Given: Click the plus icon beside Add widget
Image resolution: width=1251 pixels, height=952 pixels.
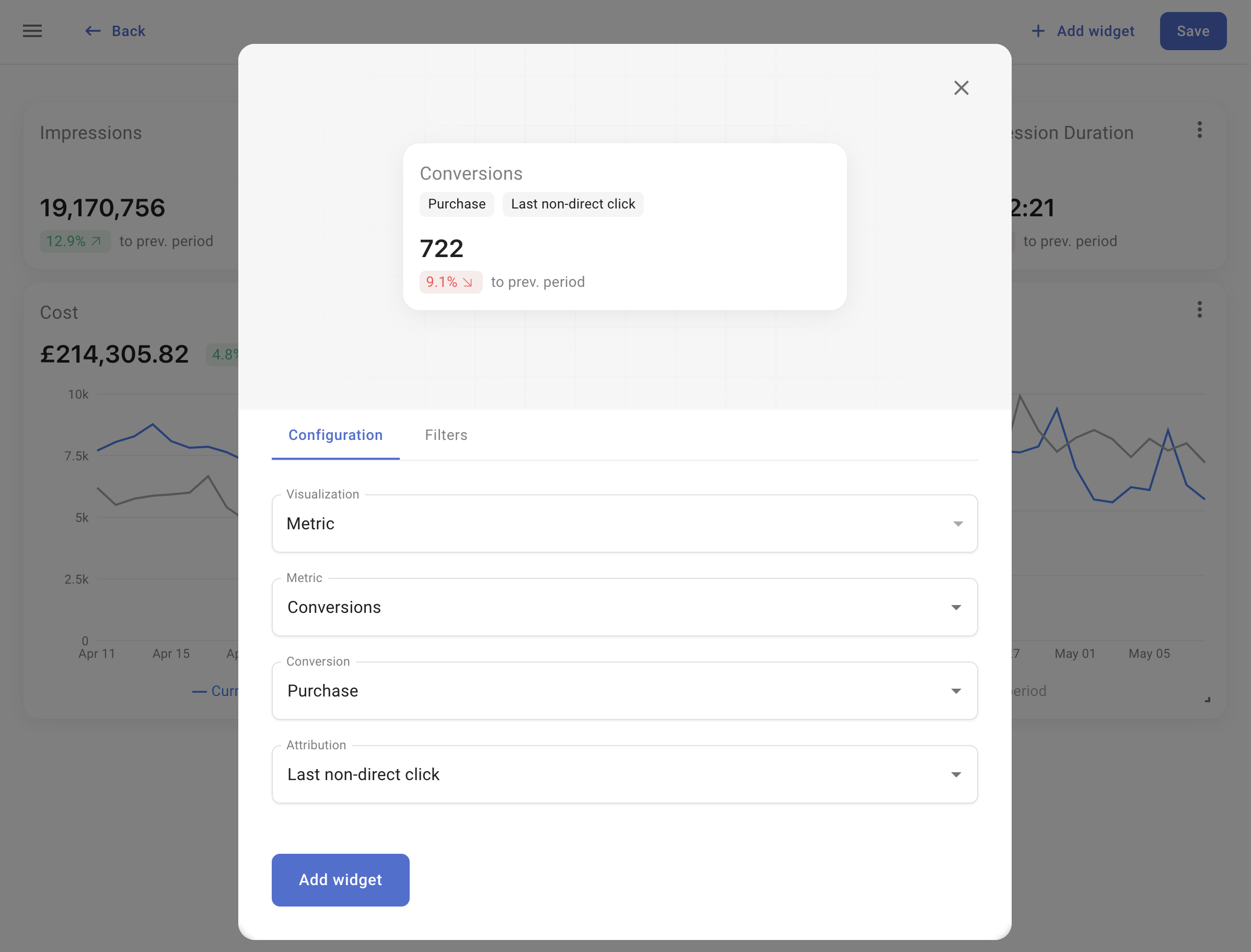Looking at the screenshot, I should click(1038, 31).
